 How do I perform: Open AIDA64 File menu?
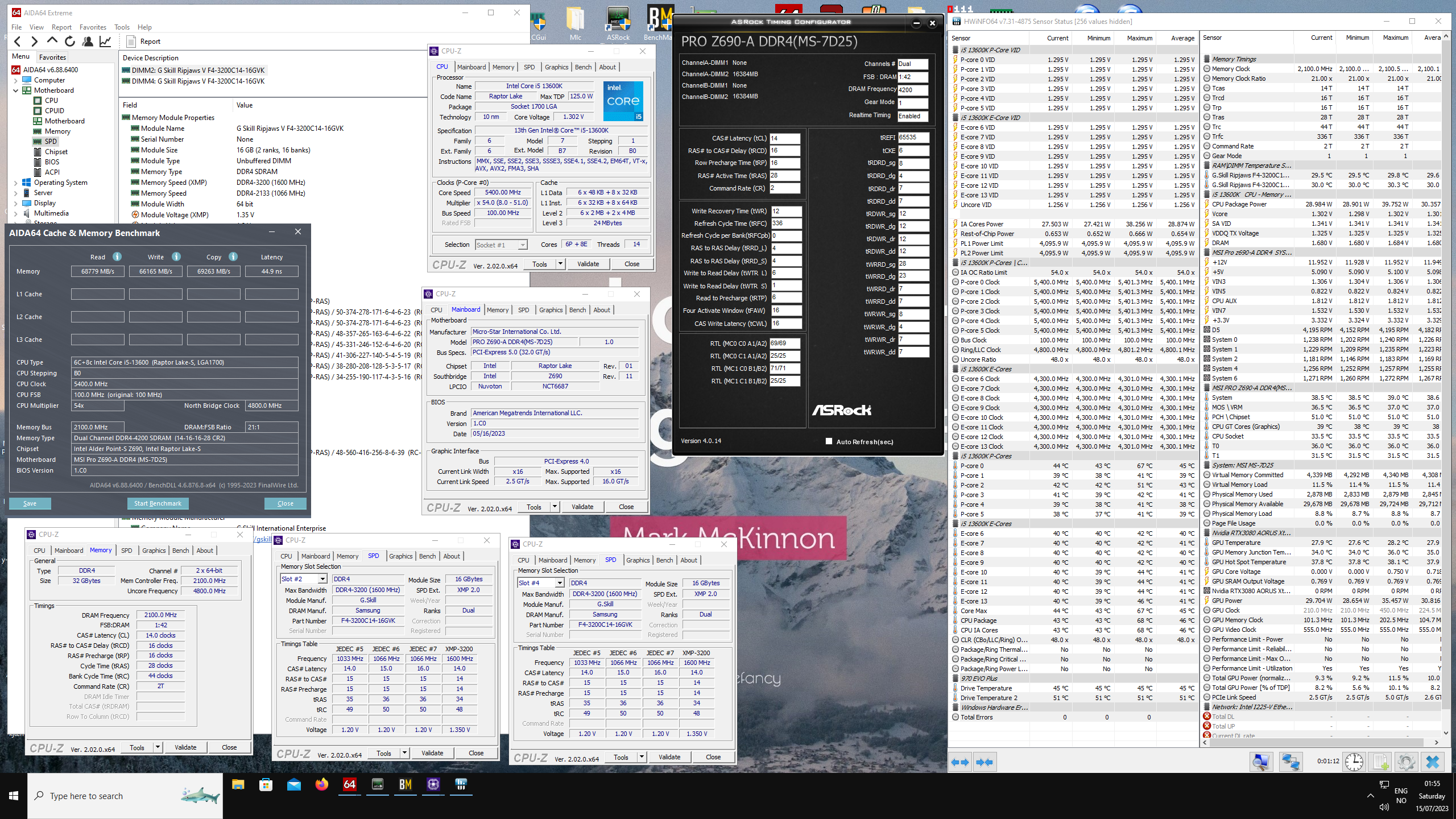pos(16,27)
